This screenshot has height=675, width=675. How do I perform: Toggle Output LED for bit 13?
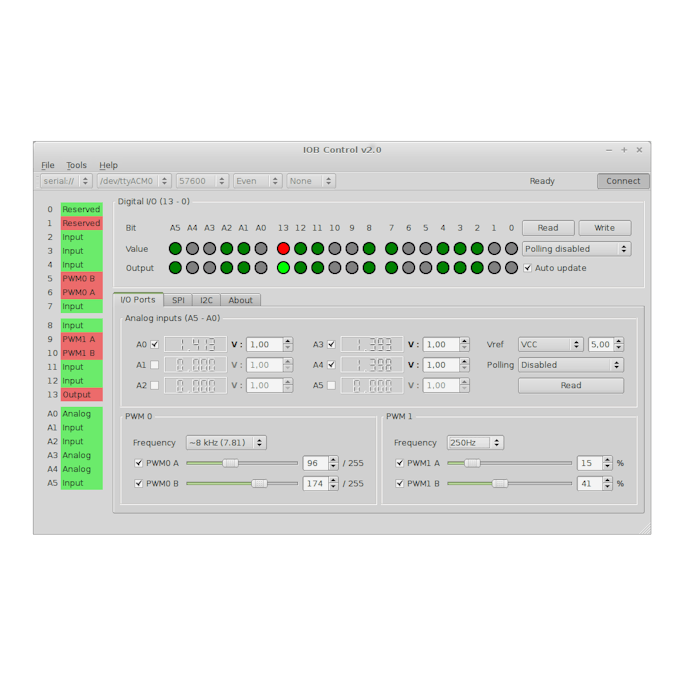pos(283,268)
